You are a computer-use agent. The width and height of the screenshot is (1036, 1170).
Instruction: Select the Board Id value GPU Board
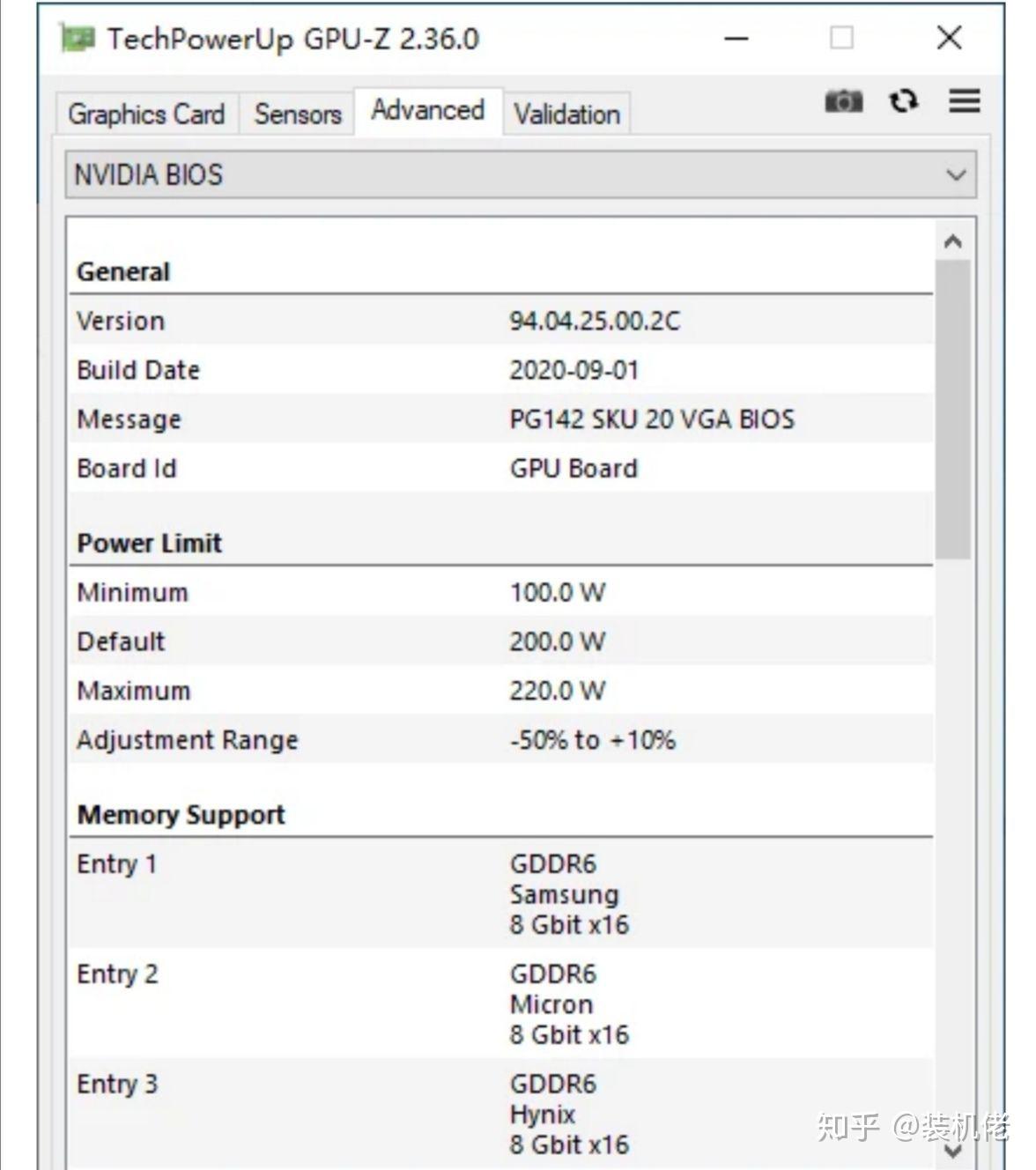tap(573, 469)
